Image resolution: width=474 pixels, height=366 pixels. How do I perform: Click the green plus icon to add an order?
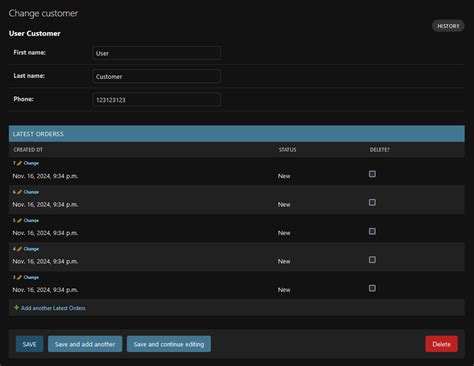click(x=16, y=308)
